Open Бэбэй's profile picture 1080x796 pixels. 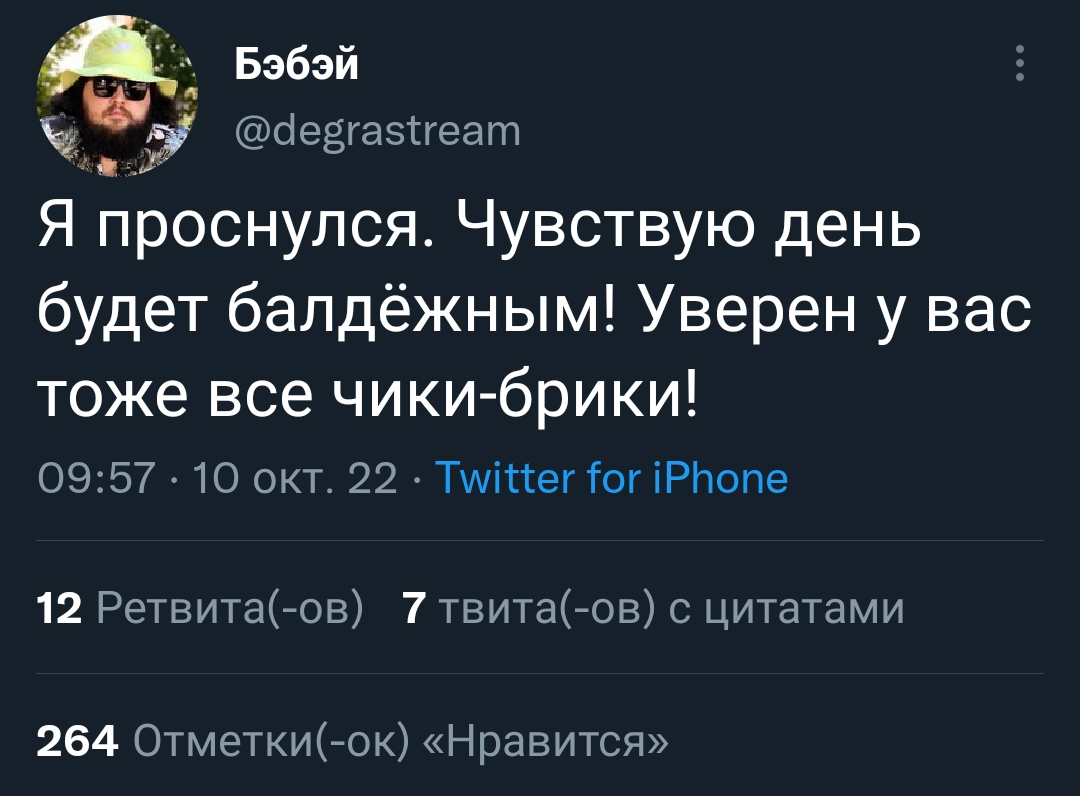click(118, 98)
